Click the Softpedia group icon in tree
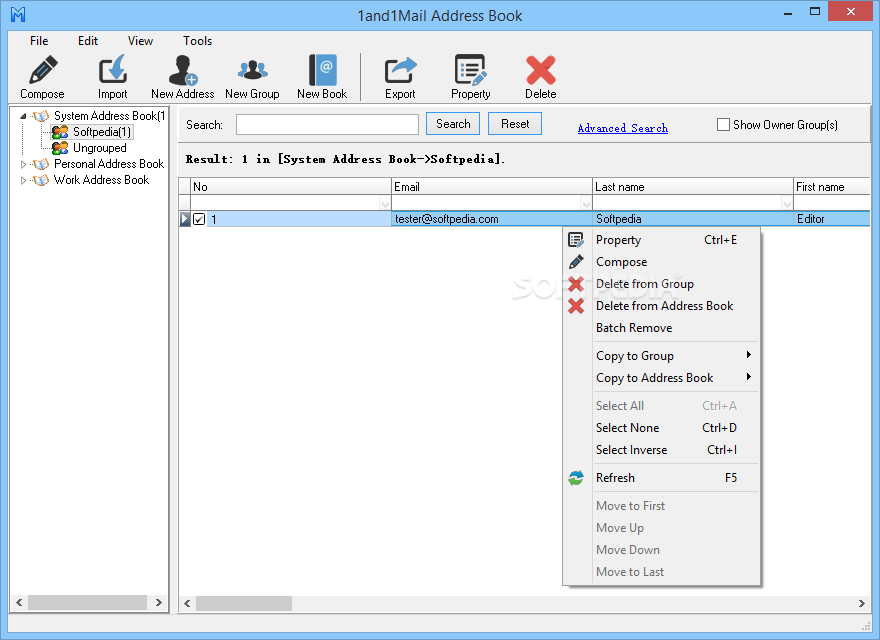 point(60,132)
